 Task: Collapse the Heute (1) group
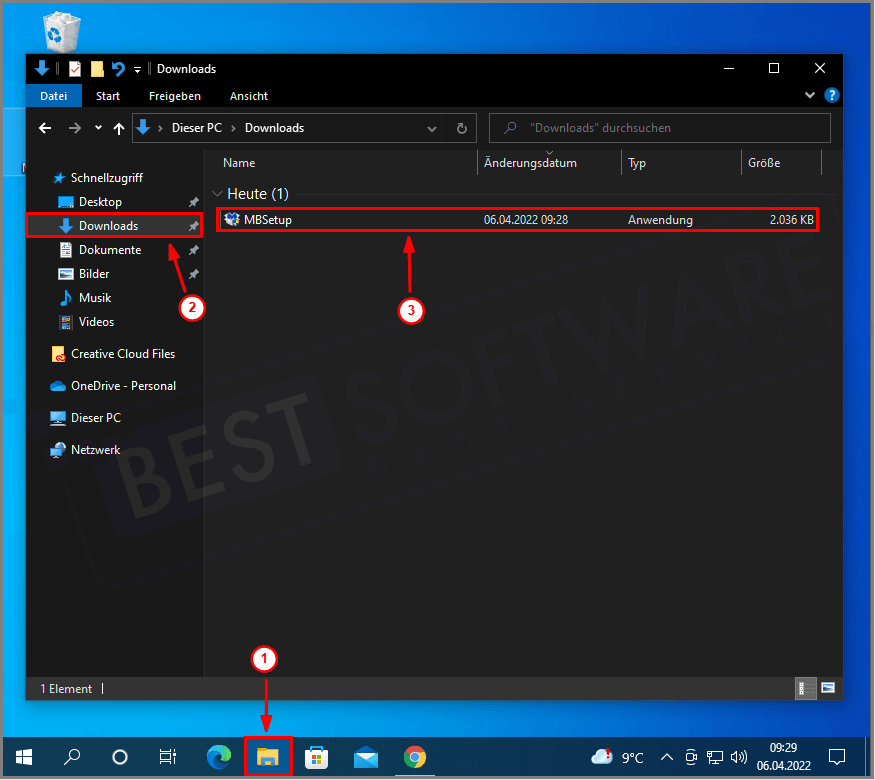tap(217, 193)
